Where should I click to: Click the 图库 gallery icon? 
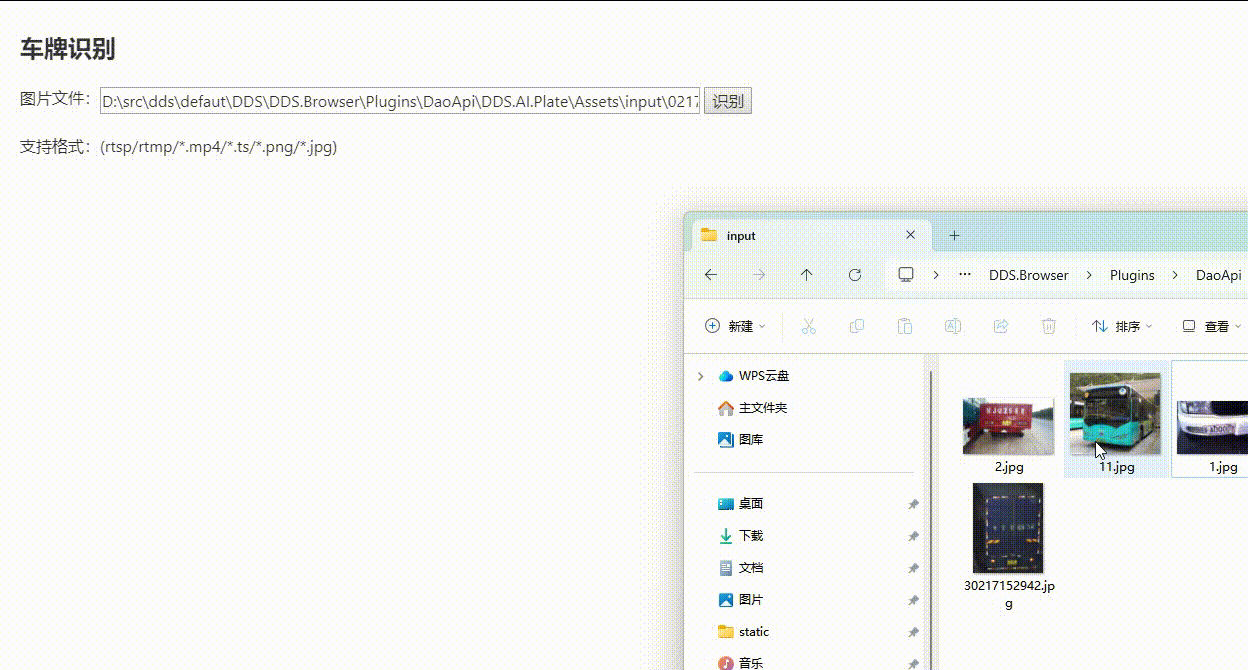[x=726, y=439]
